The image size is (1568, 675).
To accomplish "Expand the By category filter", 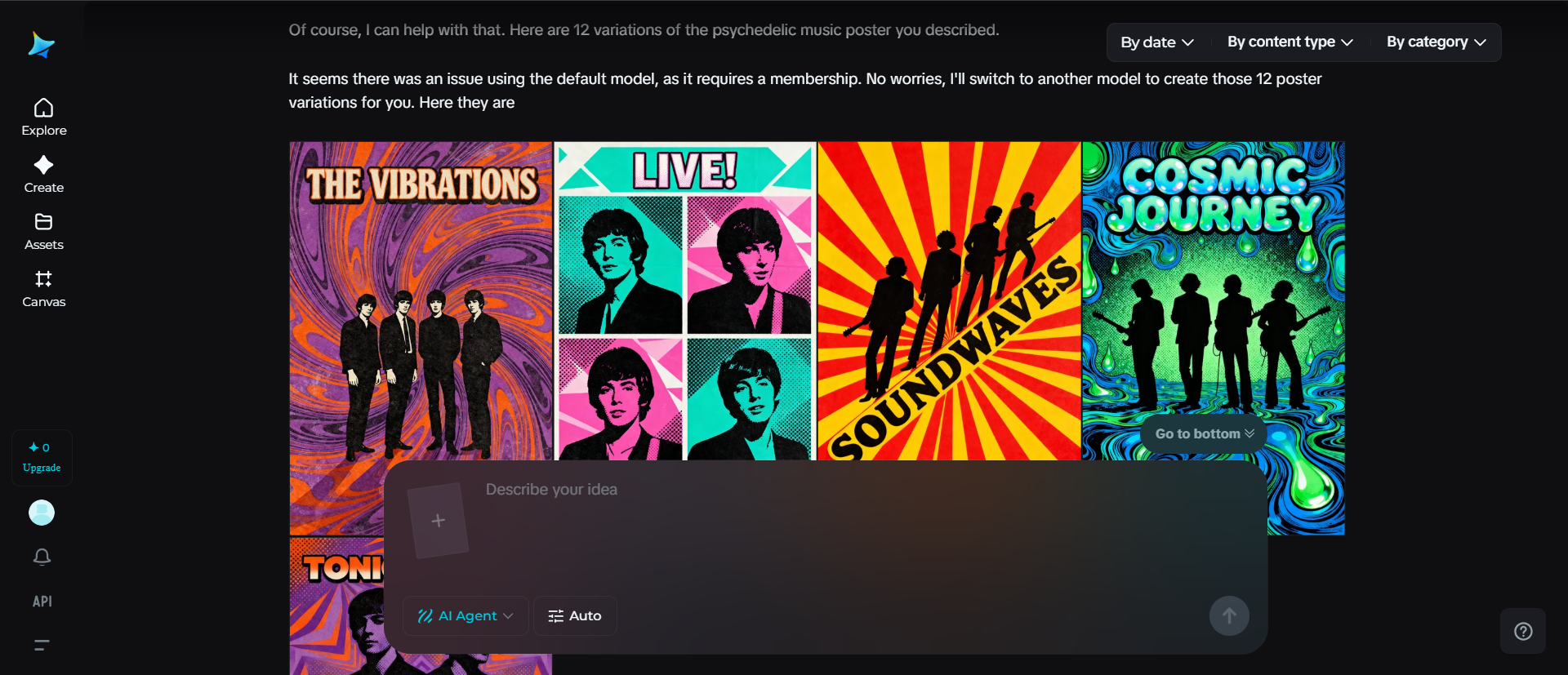I will coord(1436,42).
